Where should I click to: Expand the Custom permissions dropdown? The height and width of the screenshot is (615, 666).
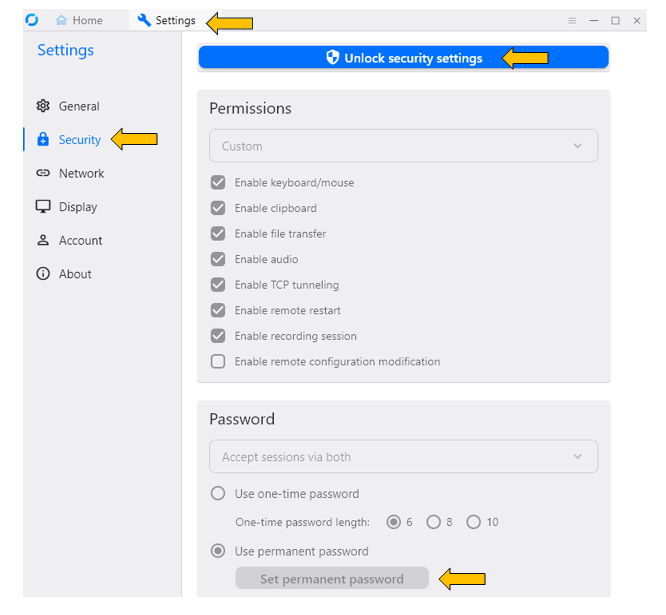(x=403, y=146)
